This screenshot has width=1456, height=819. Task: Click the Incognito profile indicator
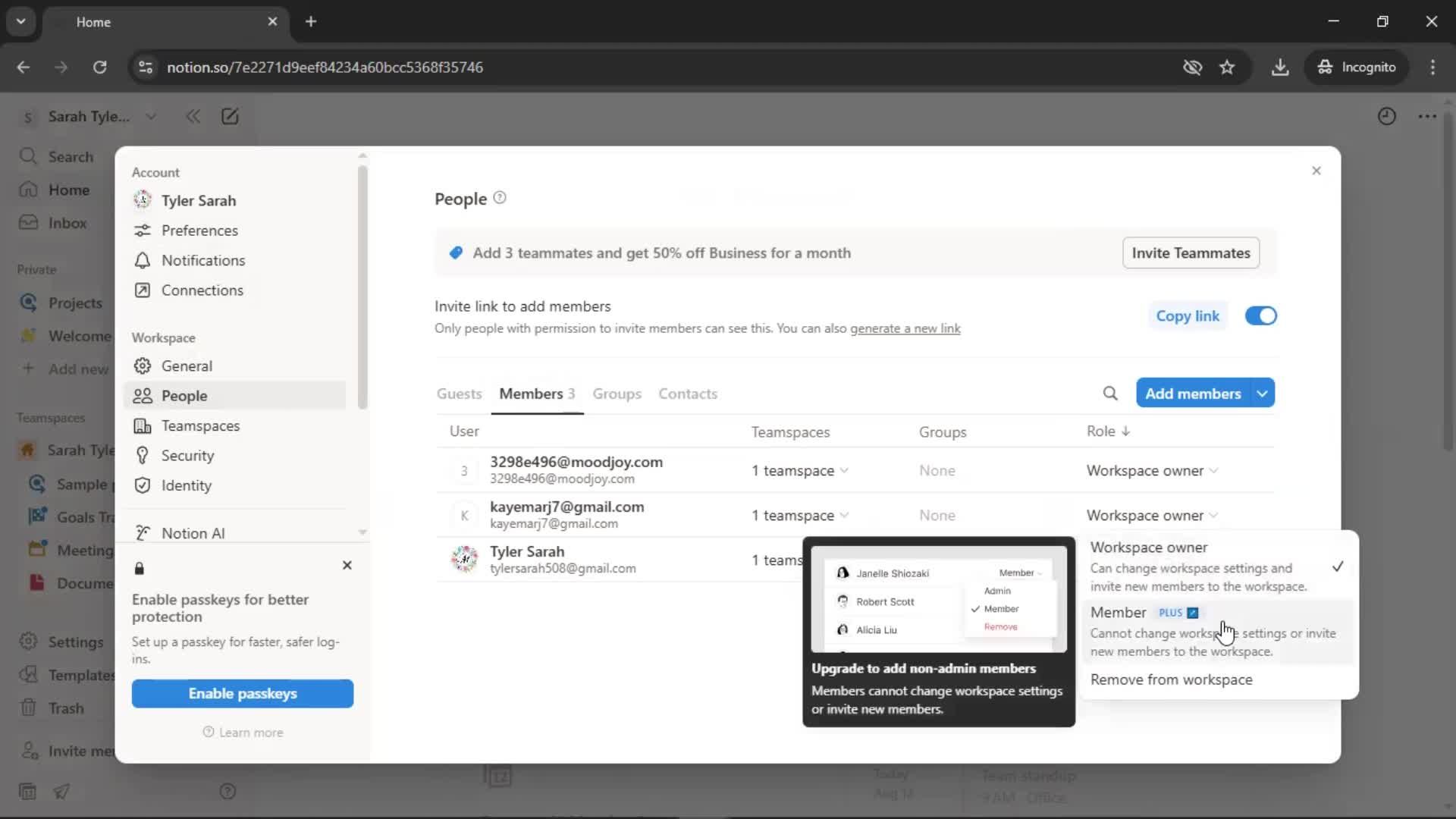tap(1357, 67)
